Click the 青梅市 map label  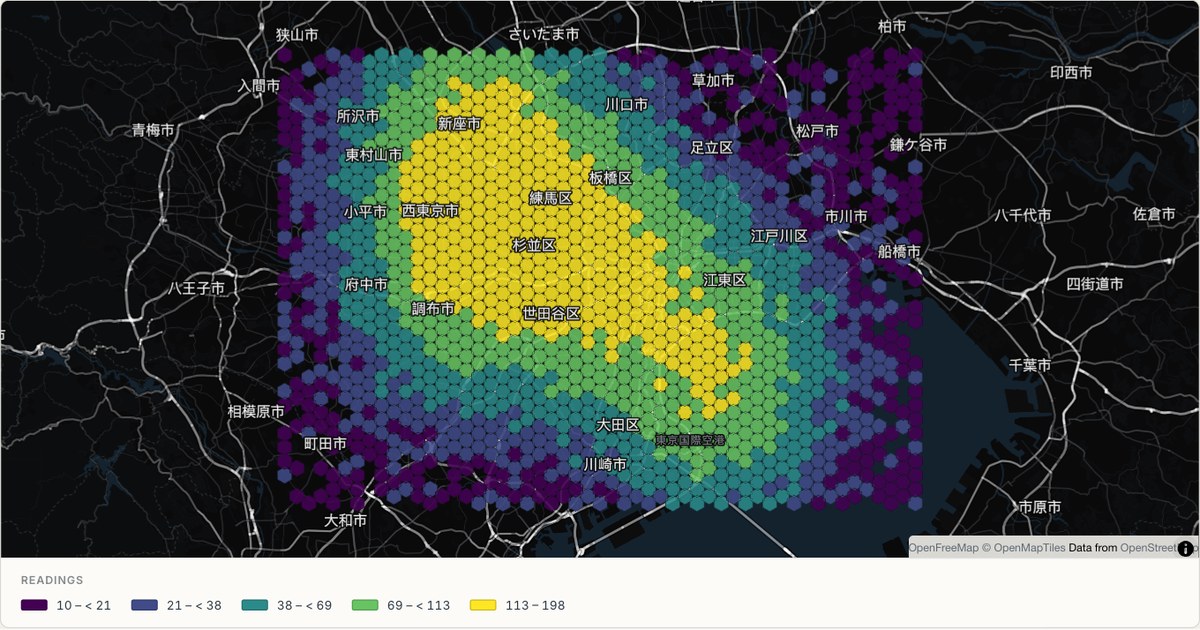pos(153,130)
